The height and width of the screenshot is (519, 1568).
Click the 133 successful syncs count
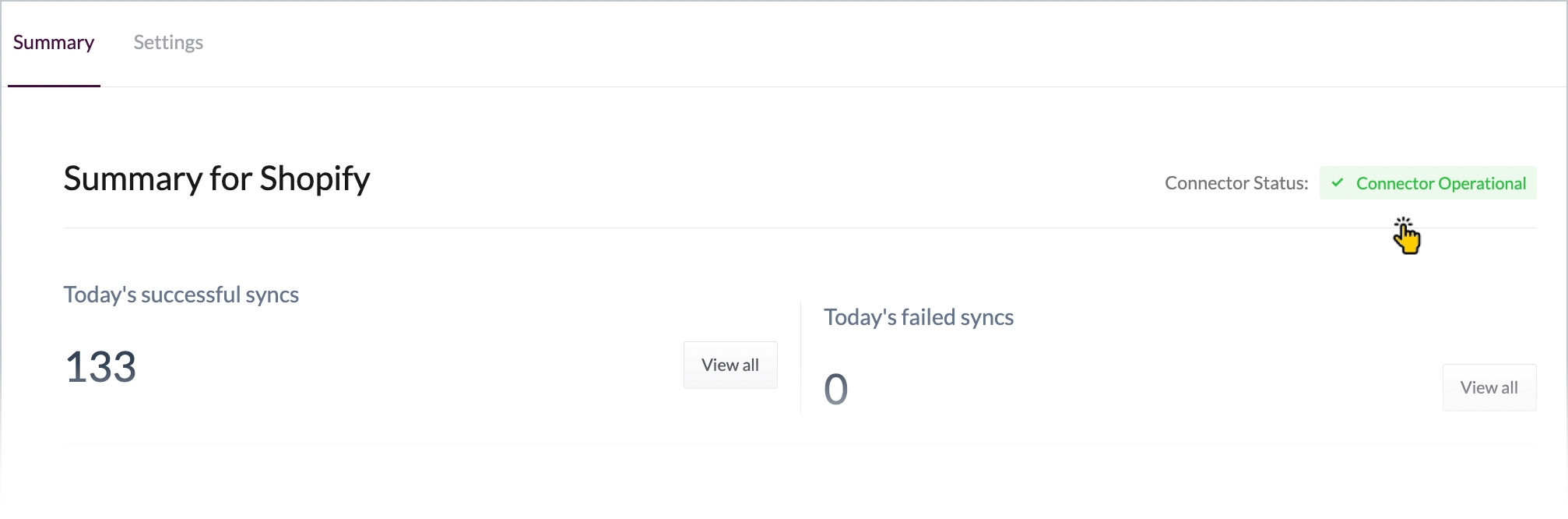pyautogui.click(x=100, y=366)
